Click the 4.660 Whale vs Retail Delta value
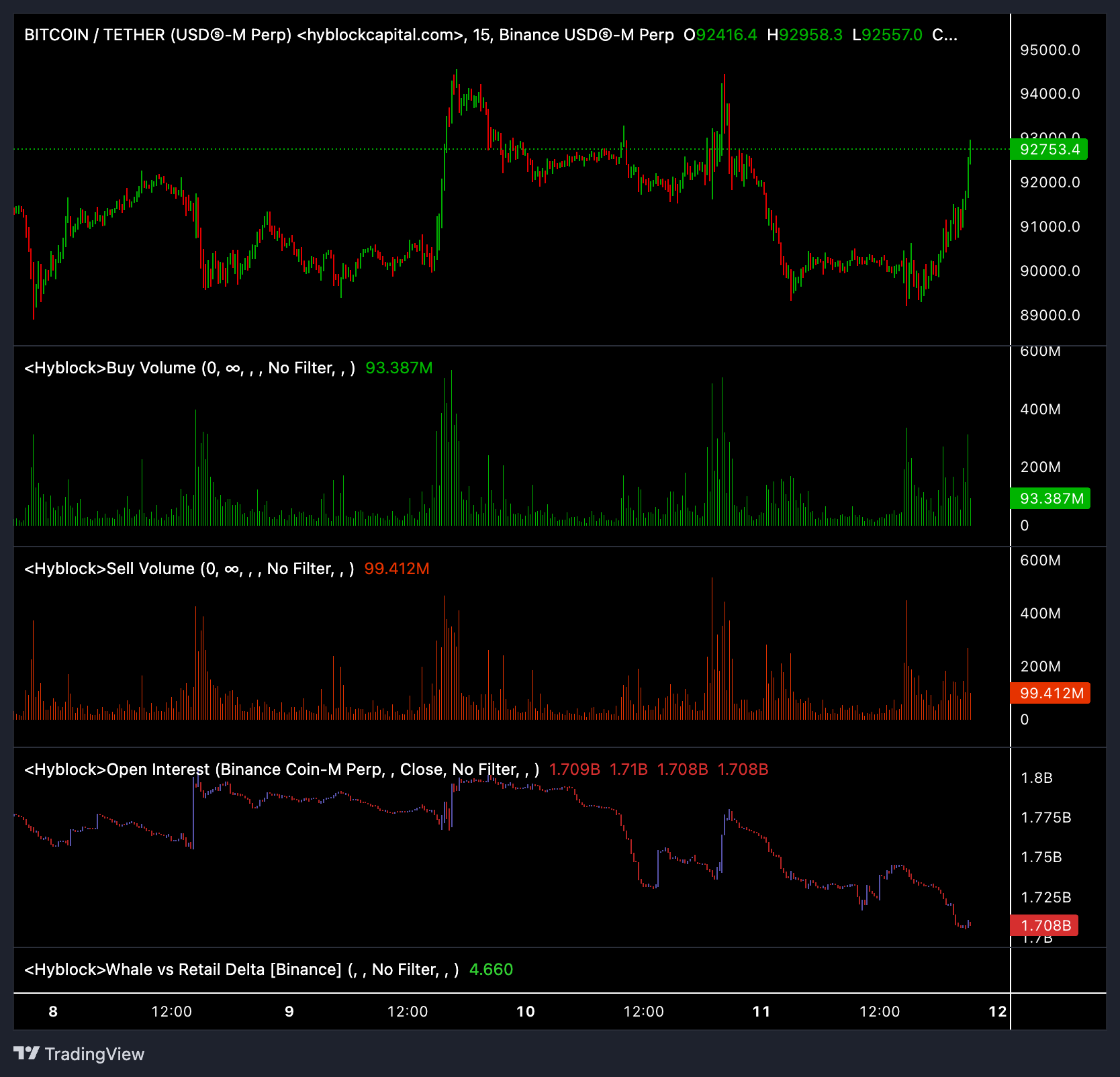The height and width of the screenshot is (1077, 1120). (491, 970)
